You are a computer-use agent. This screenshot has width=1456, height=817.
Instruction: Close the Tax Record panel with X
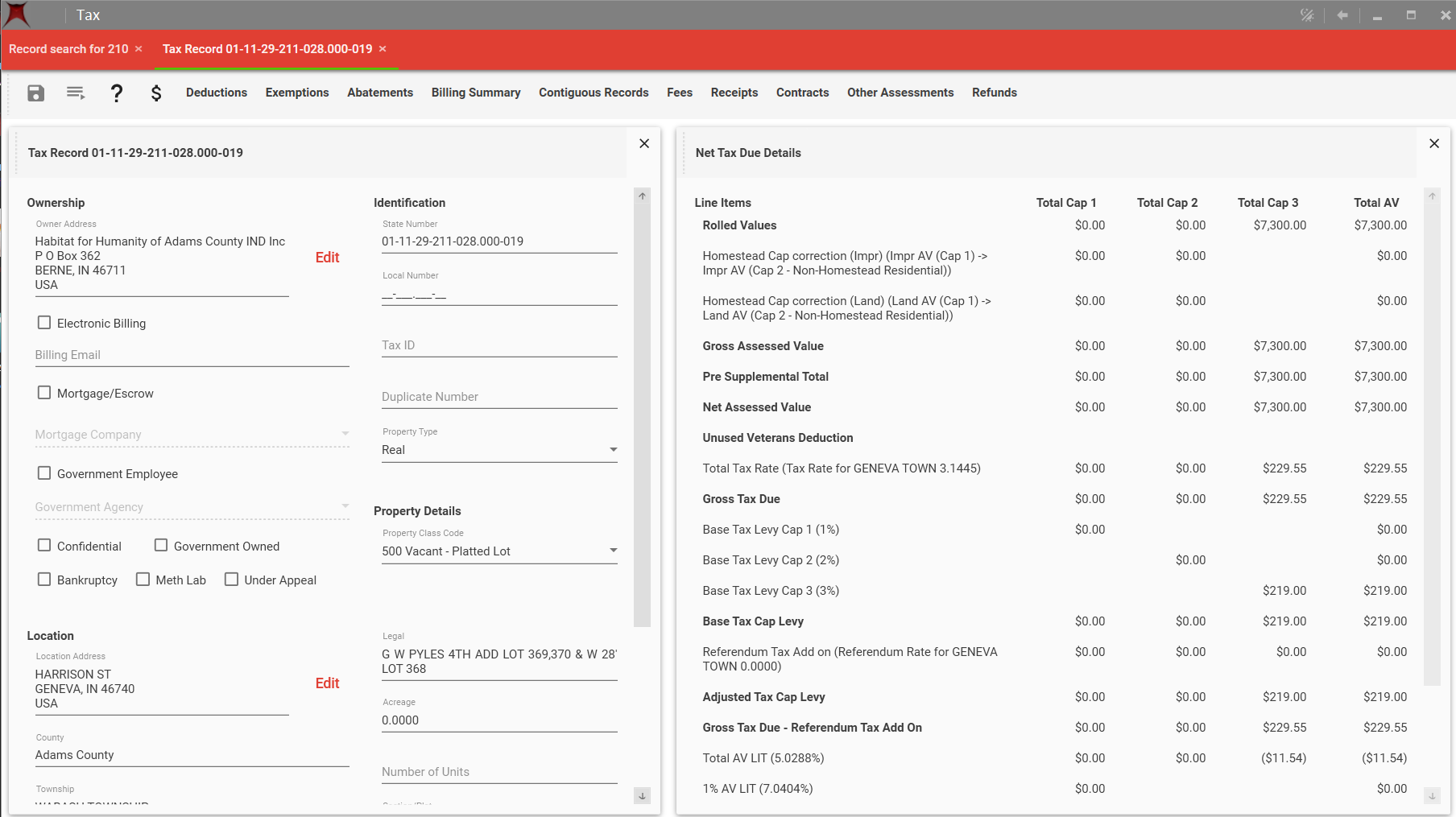click(x=644, y=144)
